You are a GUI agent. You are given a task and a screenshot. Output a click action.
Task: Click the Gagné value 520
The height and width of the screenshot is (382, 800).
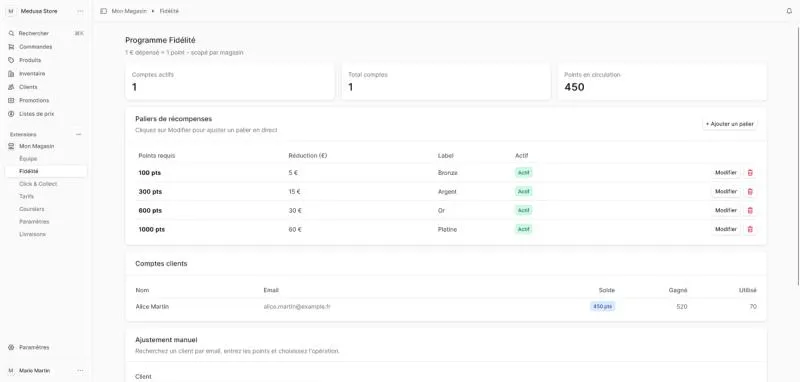[682, 307]
